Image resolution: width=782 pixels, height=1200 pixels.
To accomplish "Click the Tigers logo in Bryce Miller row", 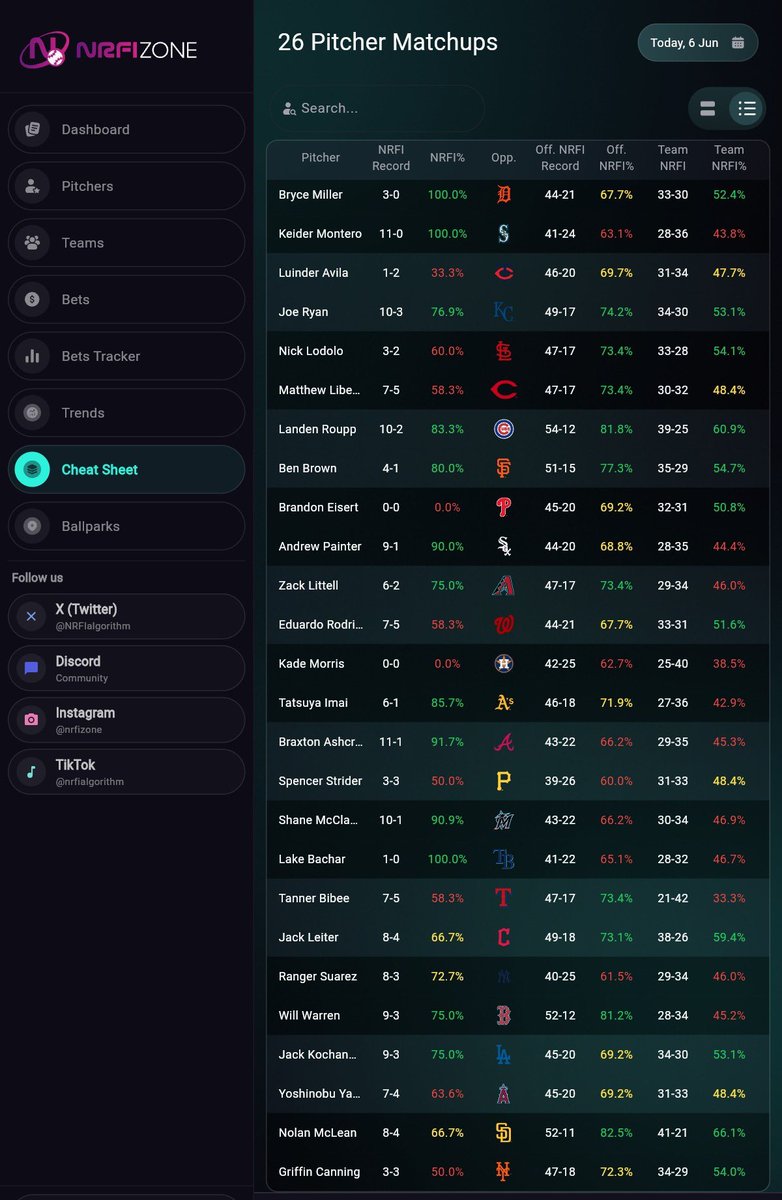I will [503, 195].
